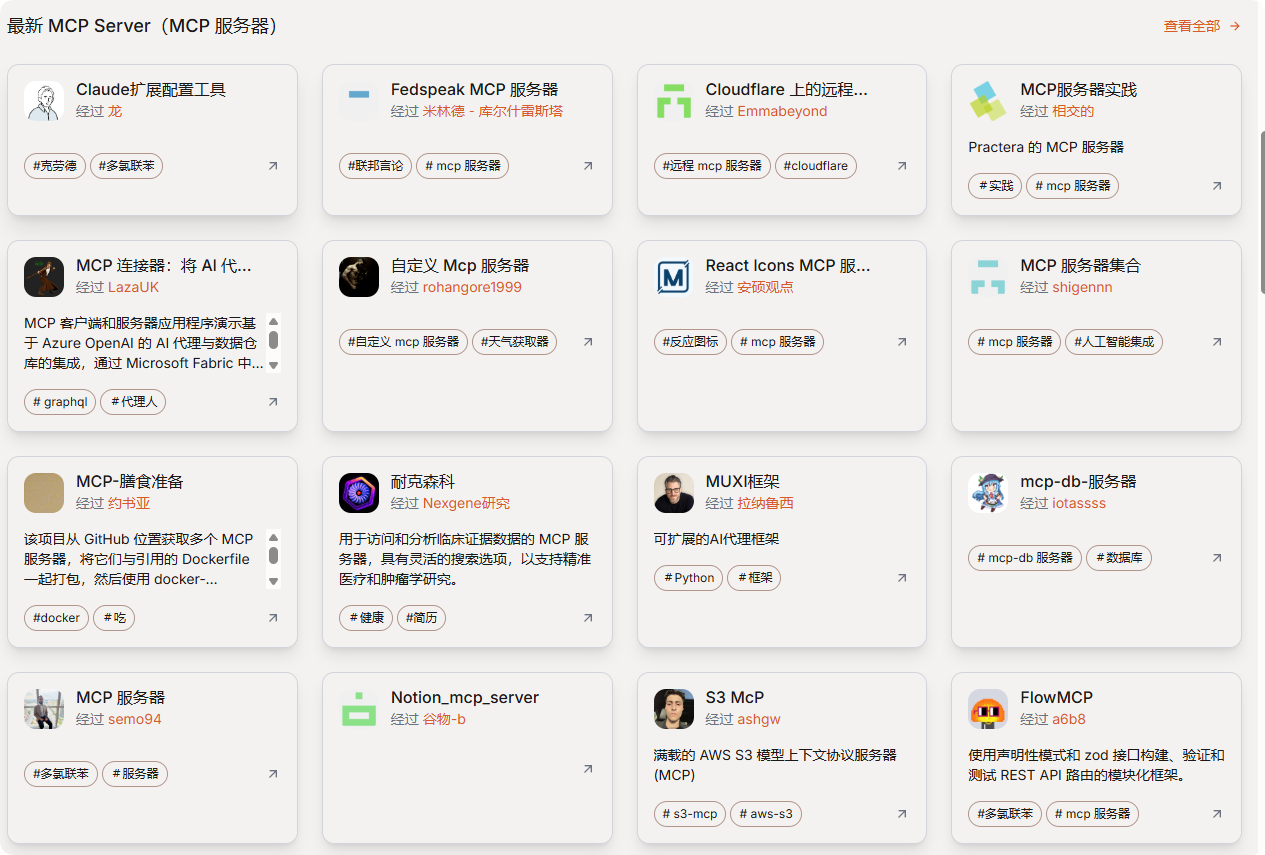Click the MCP服务器实践 colorful squares logo
The height and width of the screenshot is (855, 1265).
[x=988, y=101]
